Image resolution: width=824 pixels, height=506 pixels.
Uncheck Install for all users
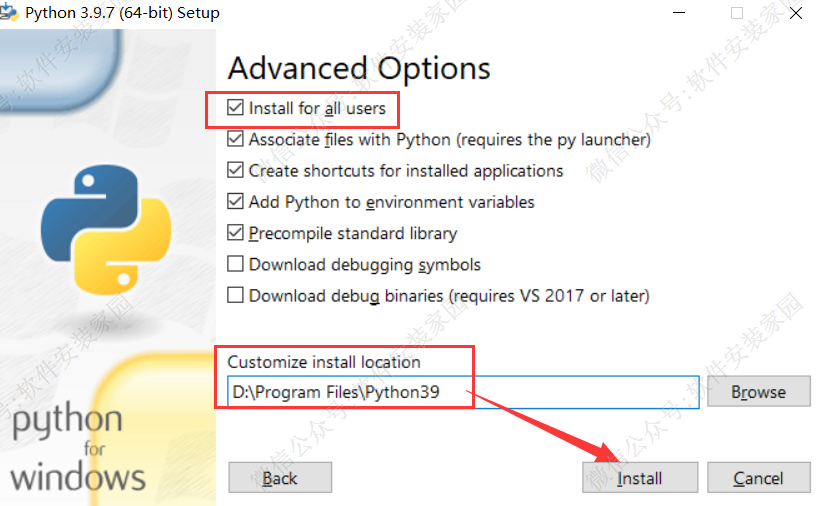pos(236,108)
